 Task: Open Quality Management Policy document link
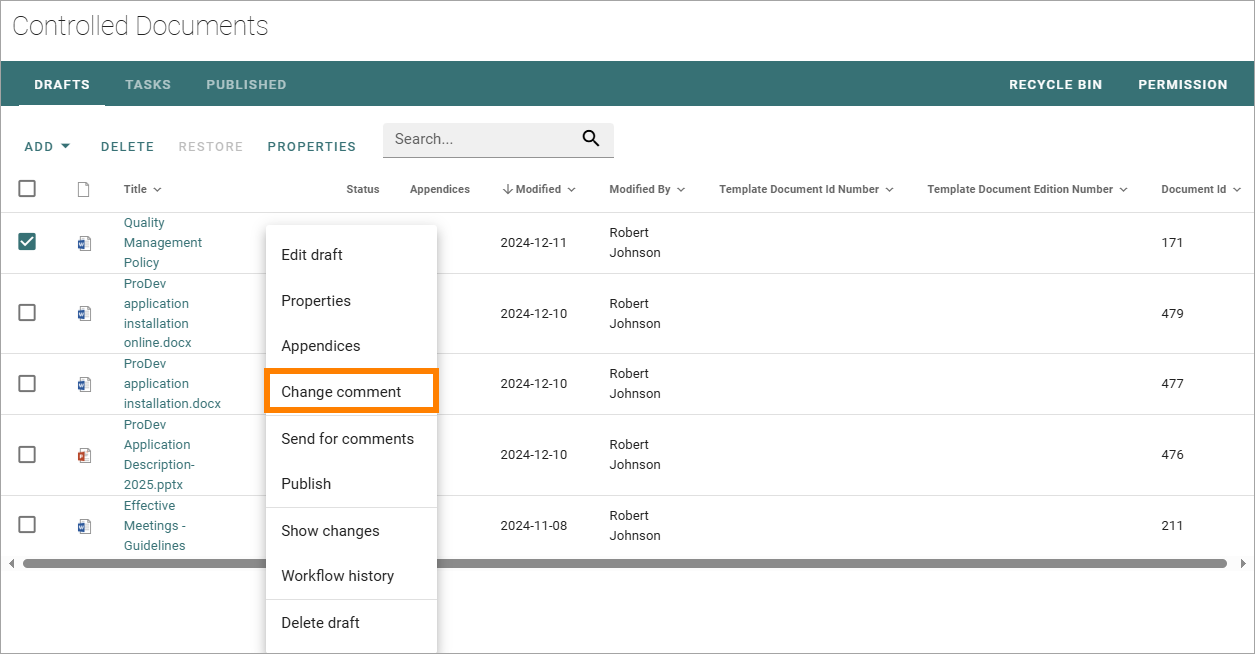click(x=163, y=243)
